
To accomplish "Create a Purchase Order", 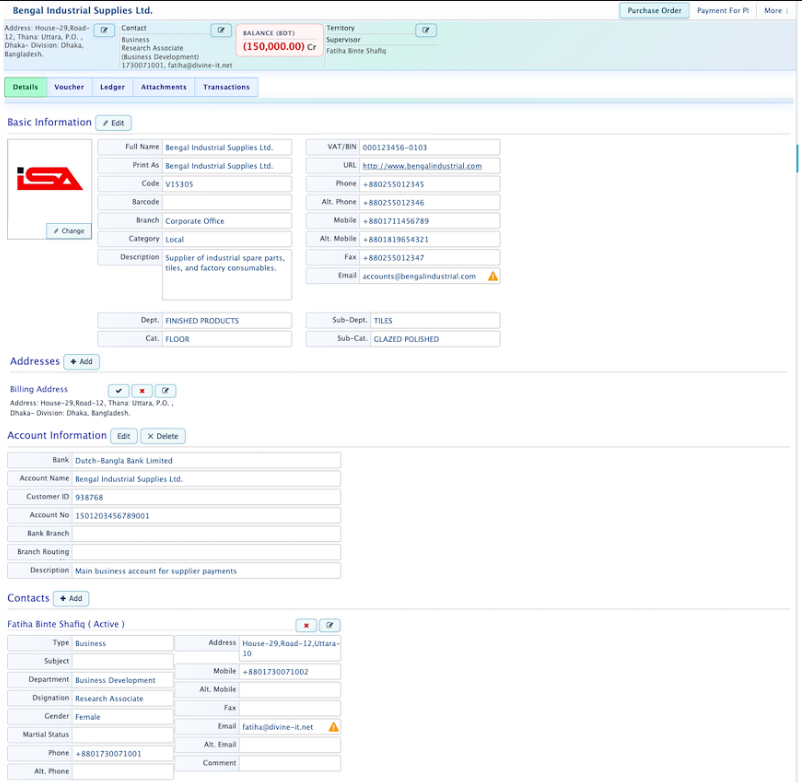I will click(654, 10).
